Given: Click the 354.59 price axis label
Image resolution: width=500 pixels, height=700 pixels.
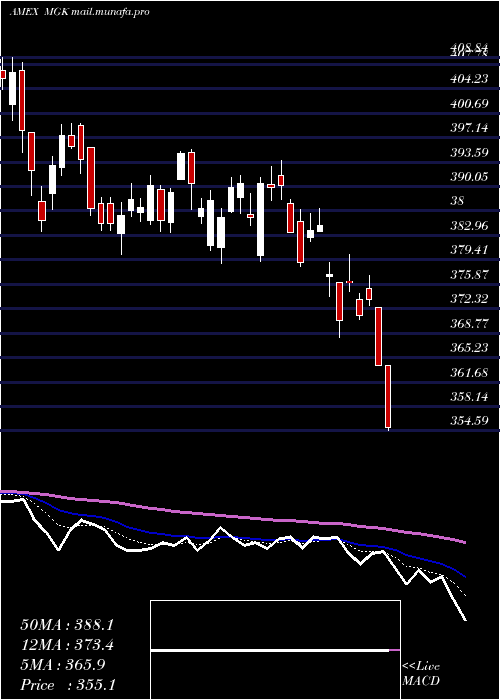Looking at the screenshot, I should tap(469, 421).
